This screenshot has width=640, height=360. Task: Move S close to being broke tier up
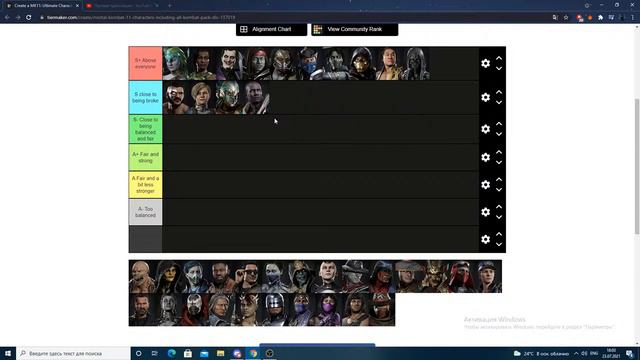pos(499,92)
